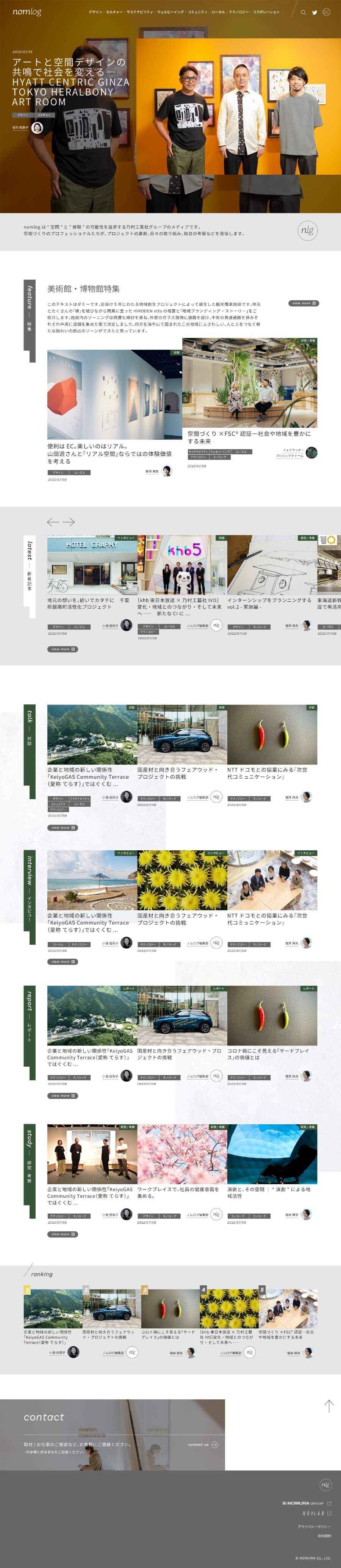The image size is (341, 1568).
Task: Open NOMLAB external link in footer
Action: [x=317, y=1513]
